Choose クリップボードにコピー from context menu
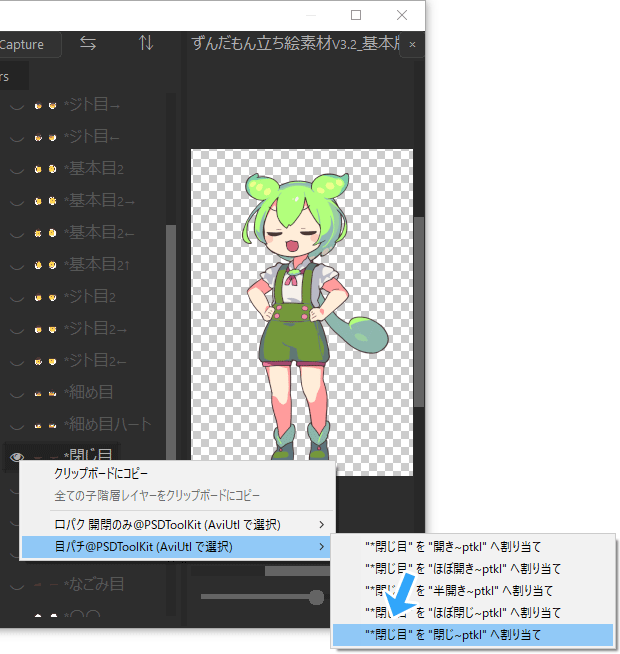 coord(177,474)
